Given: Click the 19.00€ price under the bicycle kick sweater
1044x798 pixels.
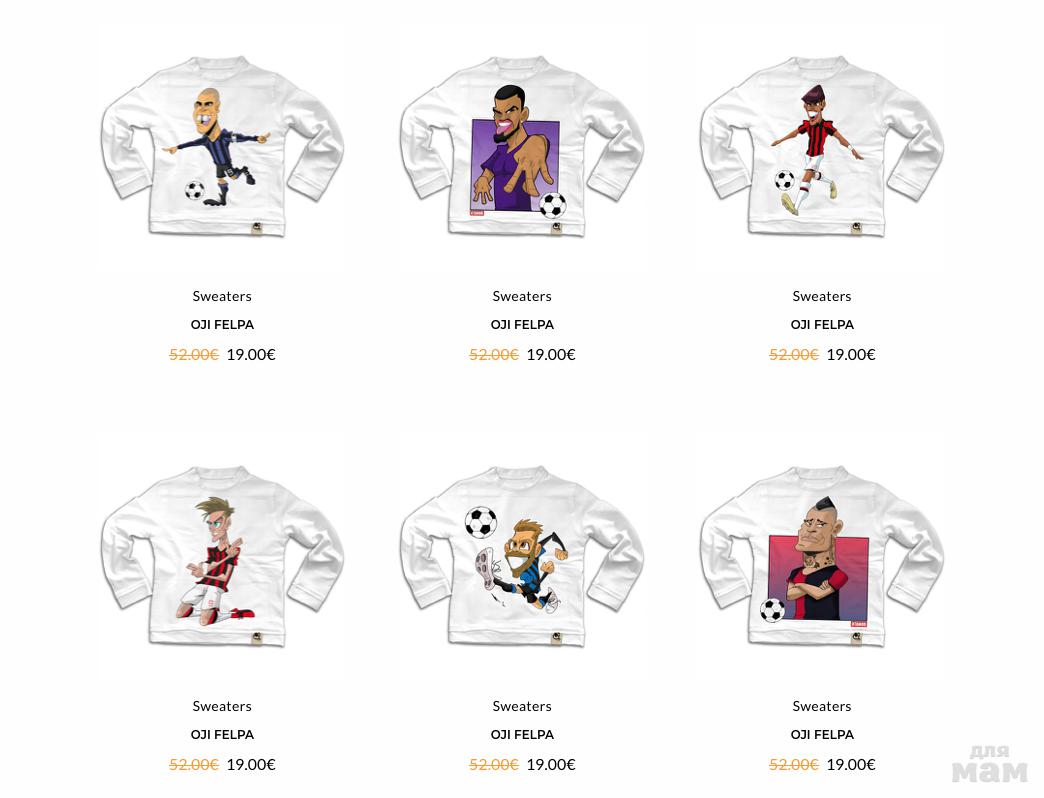Looking at the screenshot, I should [x=551, y=764].
